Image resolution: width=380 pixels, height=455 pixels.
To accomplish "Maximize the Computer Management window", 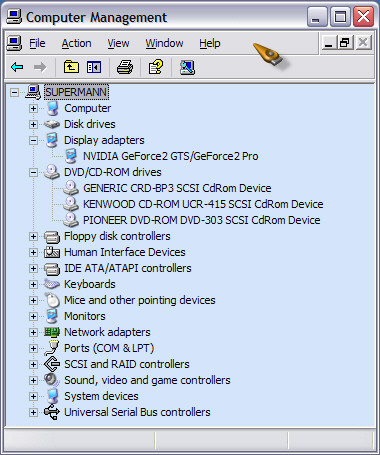I will [x=340, y=17].
